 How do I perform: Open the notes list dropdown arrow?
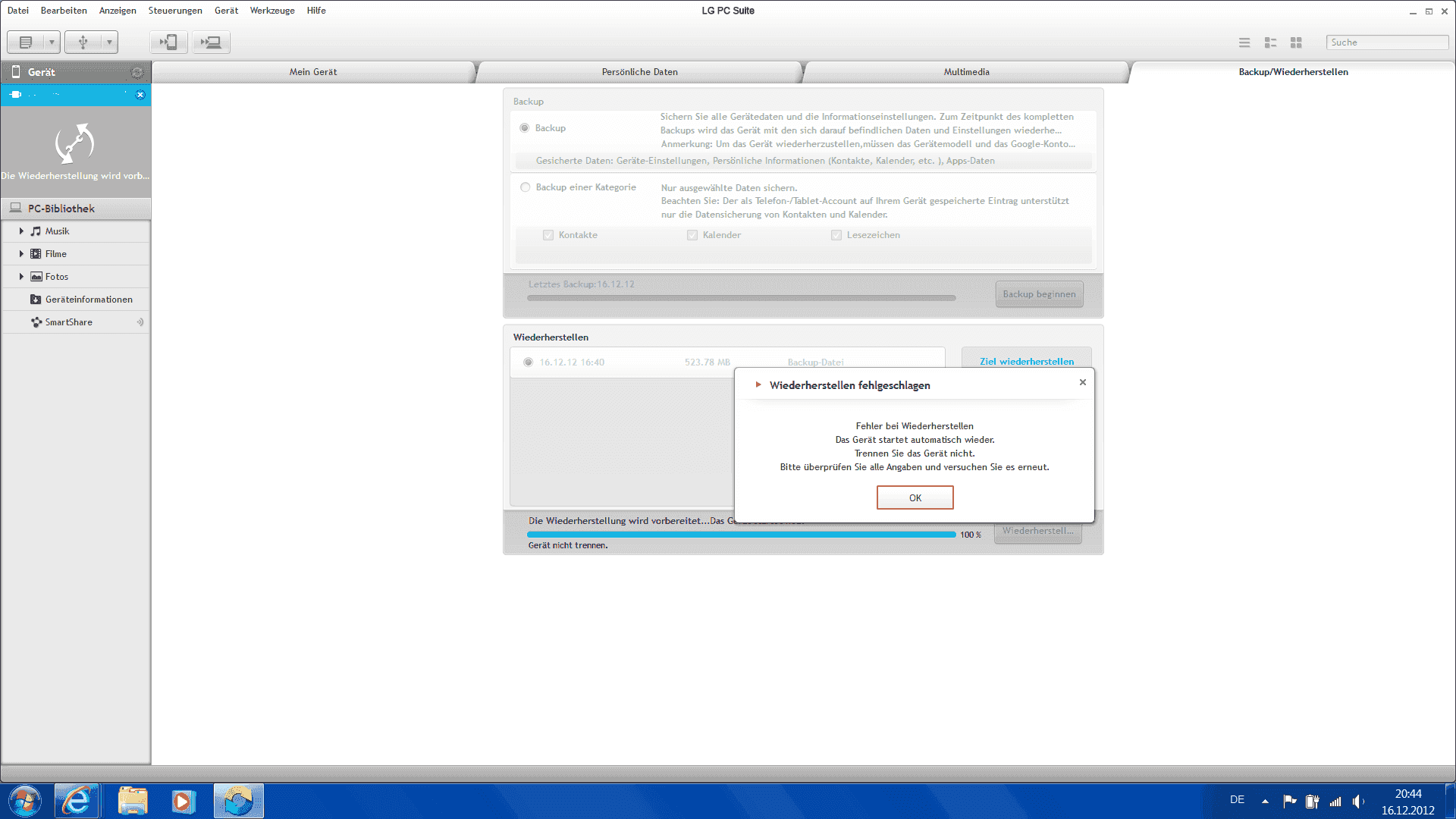click(x=52, y=42)
